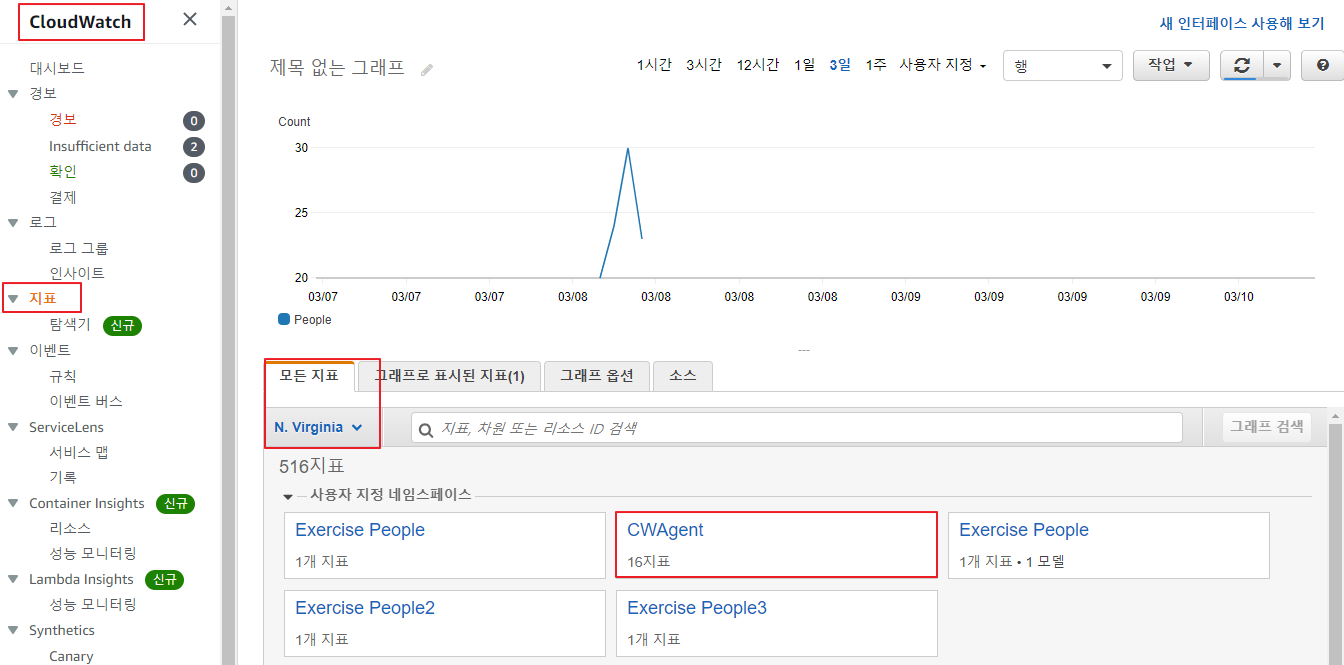This screenshot has height=665, width=1344.
Task: Refresh the graph with the circular arrows icon
Action: click(1242, 65)
